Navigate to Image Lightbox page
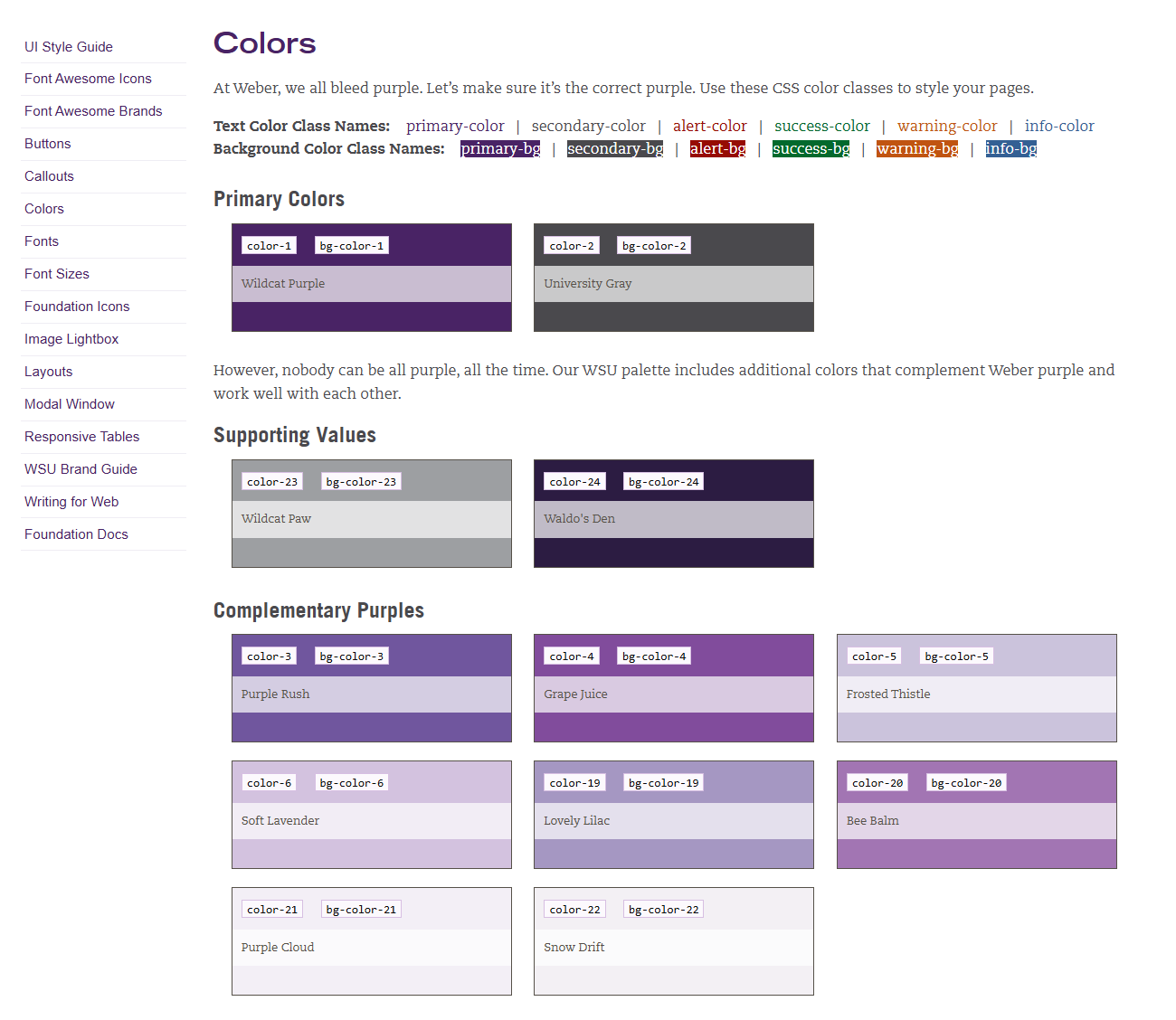 point(71,339)
